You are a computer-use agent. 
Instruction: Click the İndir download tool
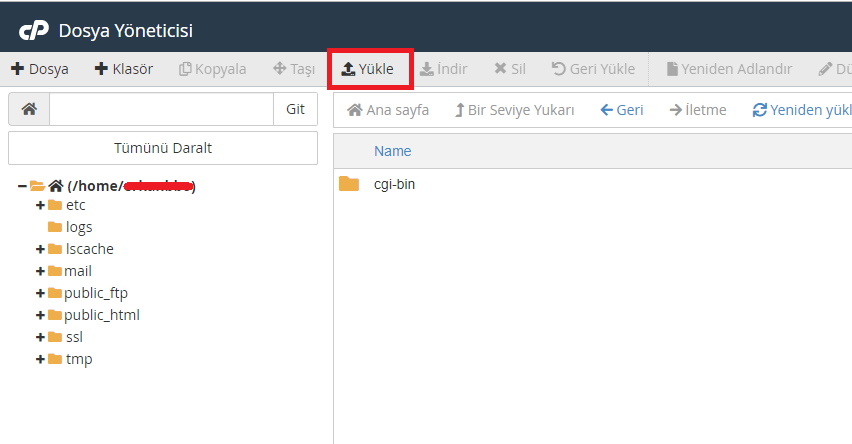click(x=443, y=69)
